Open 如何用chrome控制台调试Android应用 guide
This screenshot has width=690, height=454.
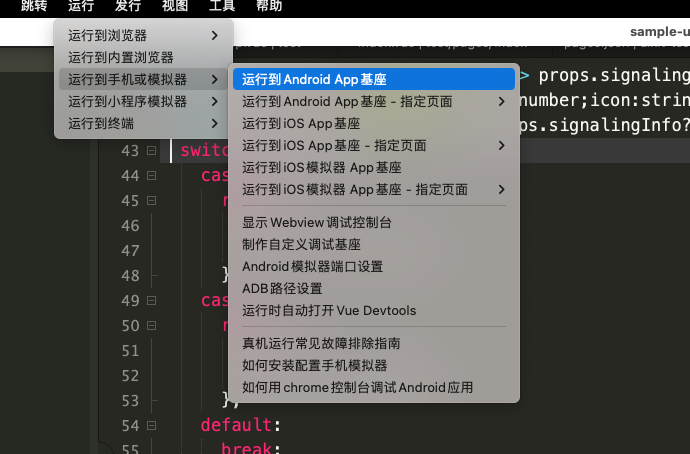(x=374, y=387)
